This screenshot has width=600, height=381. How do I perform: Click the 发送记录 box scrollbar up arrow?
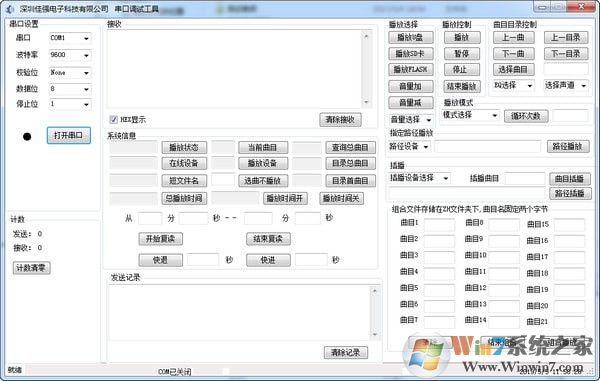(x=375, y=291)
